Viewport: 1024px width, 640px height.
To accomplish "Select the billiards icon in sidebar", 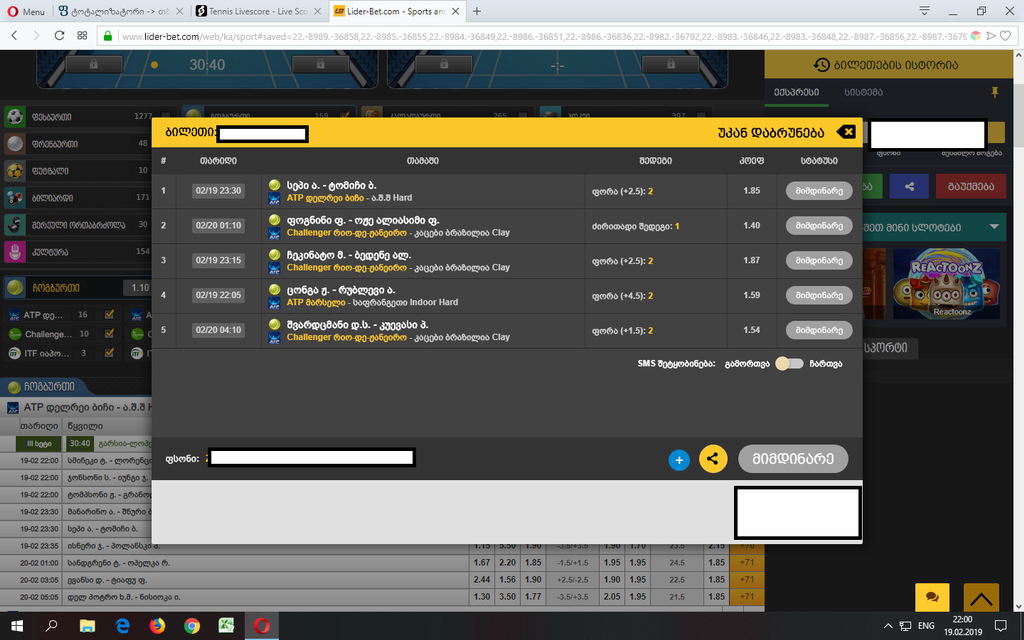I will pyautogui.click(x=15, y=197).
